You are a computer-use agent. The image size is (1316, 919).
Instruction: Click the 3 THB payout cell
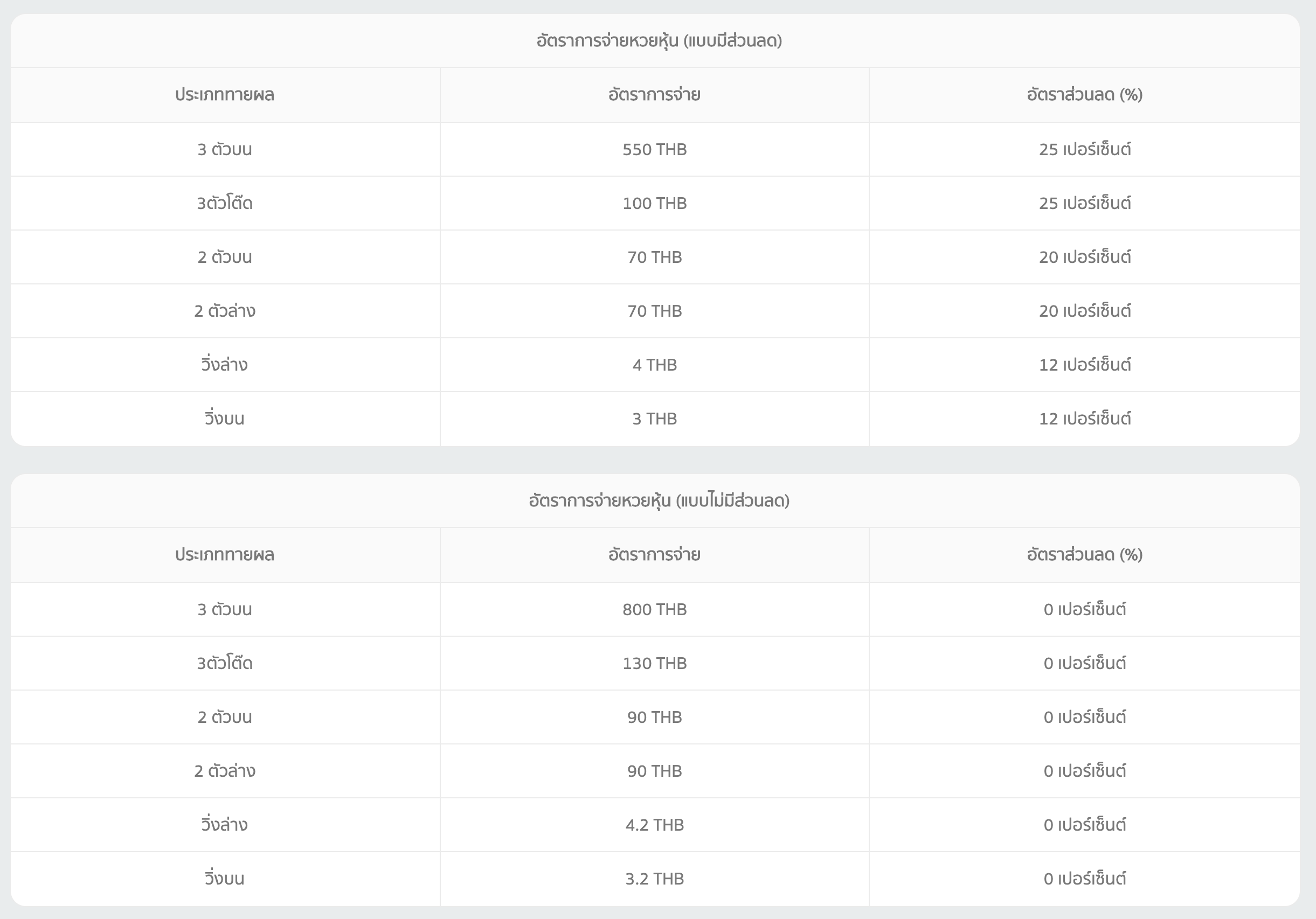(654, 419)
